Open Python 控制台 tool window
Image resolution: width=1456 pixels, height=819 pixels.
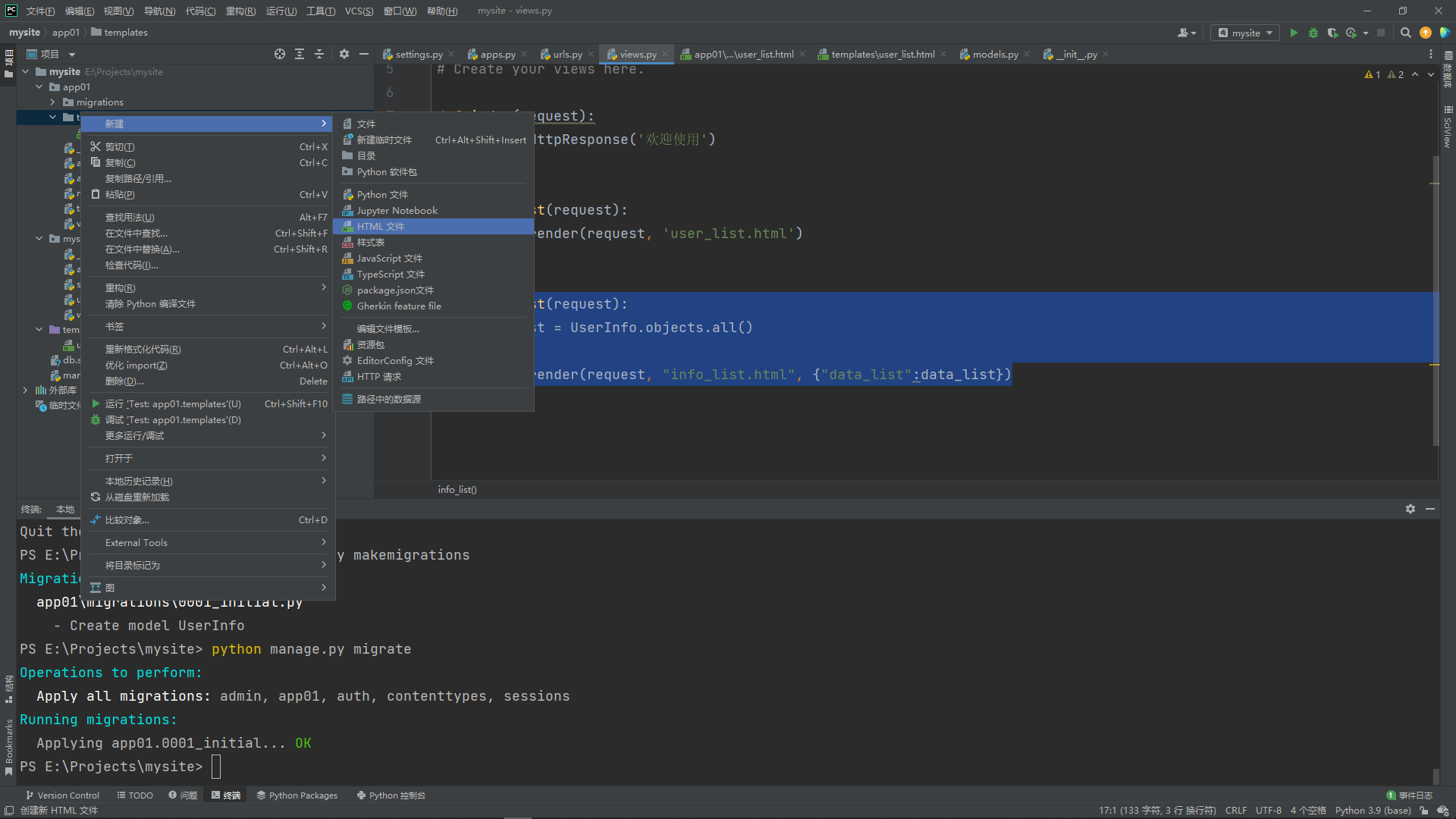point(391,795)
